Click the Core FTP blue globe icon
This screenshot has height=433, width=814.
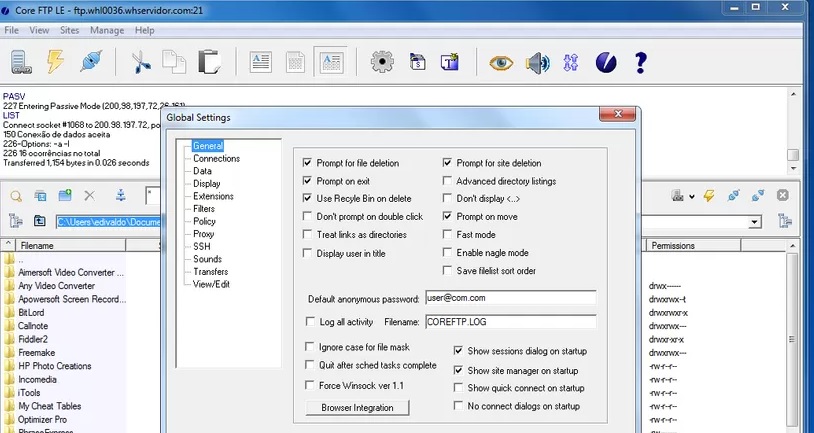click(606, 63)
